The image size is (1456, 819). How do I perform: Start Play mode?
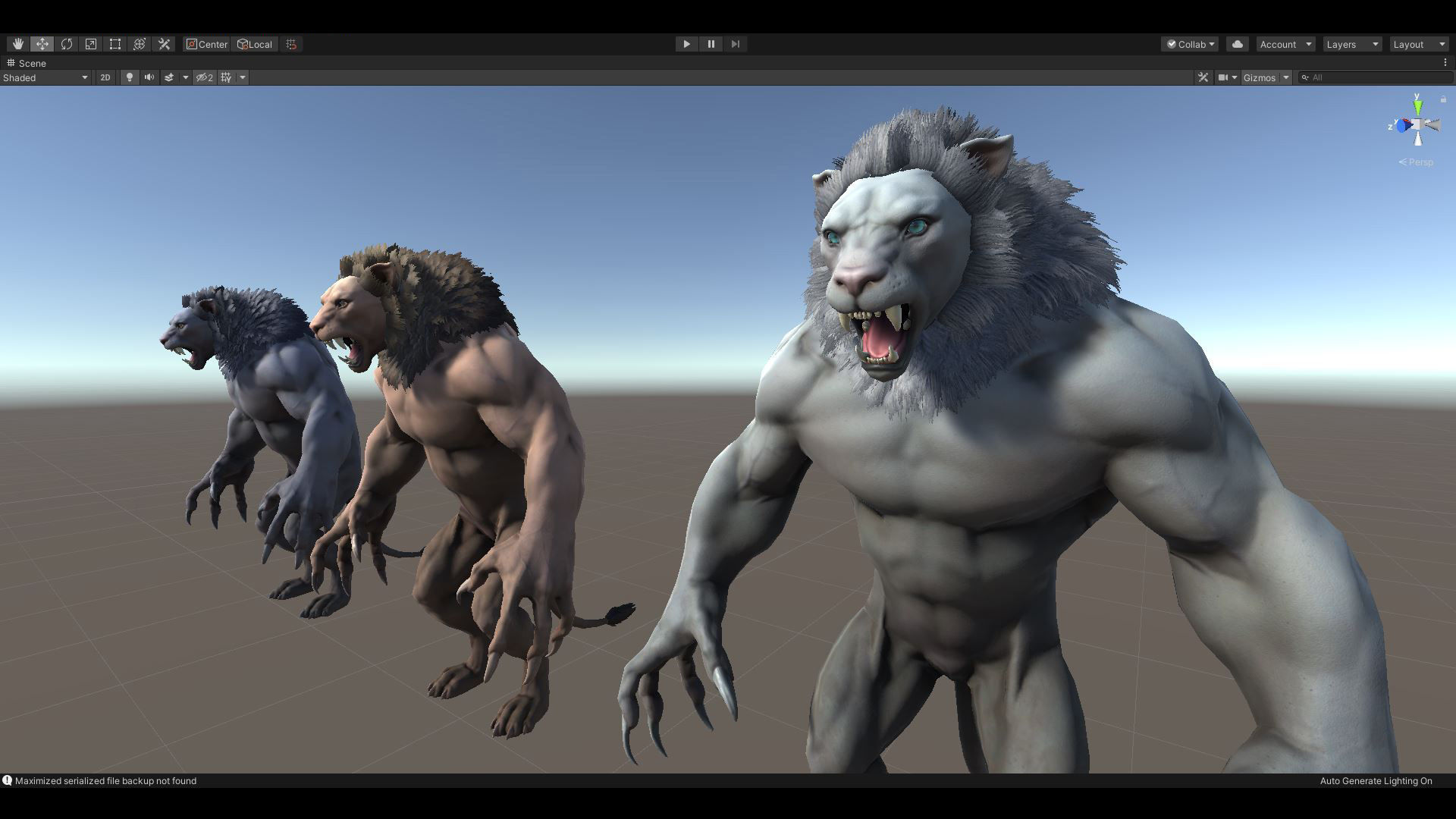click(x=686, y=44)
